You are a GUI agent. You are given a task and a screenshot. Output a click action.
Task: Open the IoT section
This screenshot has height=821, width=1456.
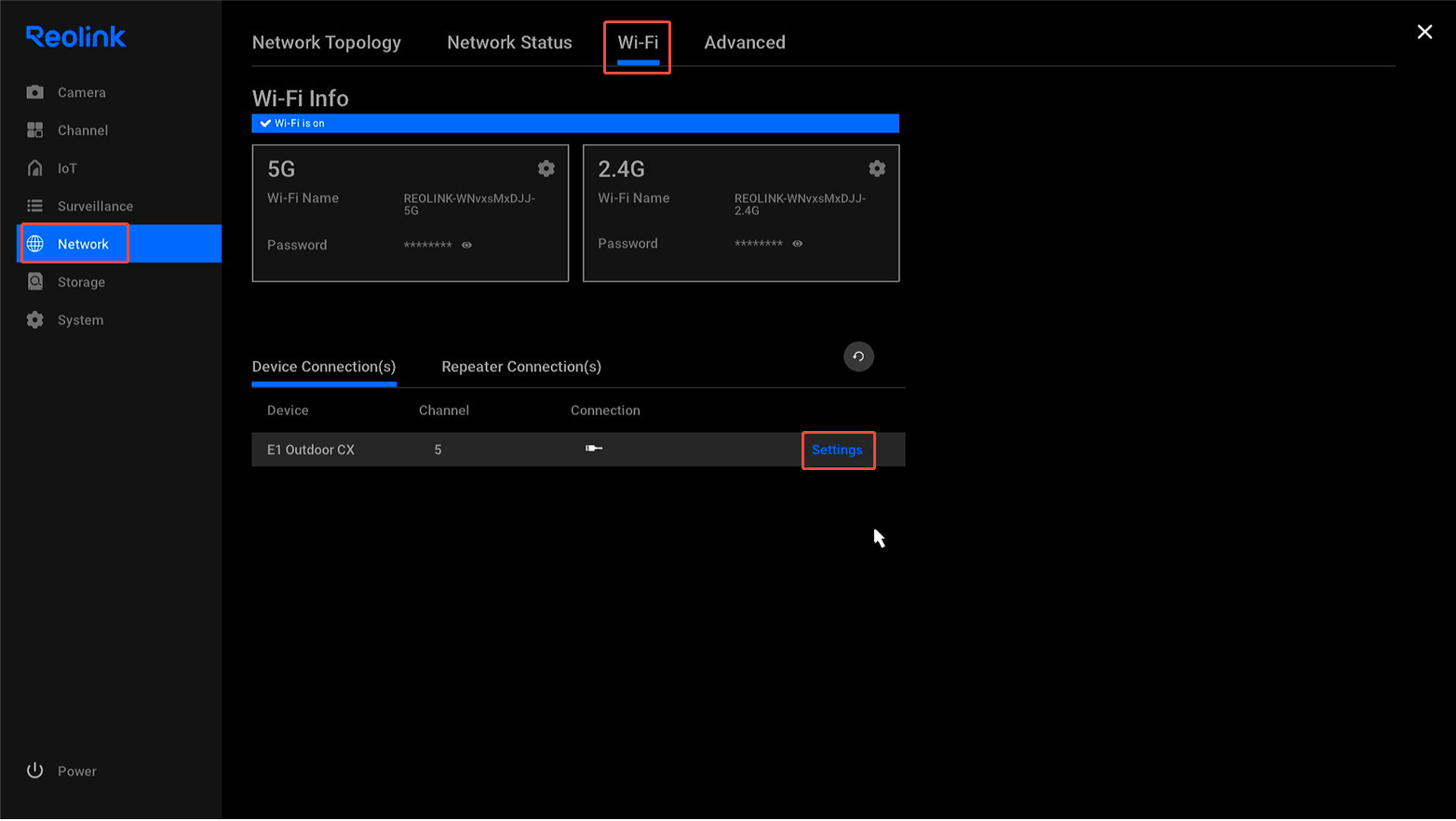[65, 168]
